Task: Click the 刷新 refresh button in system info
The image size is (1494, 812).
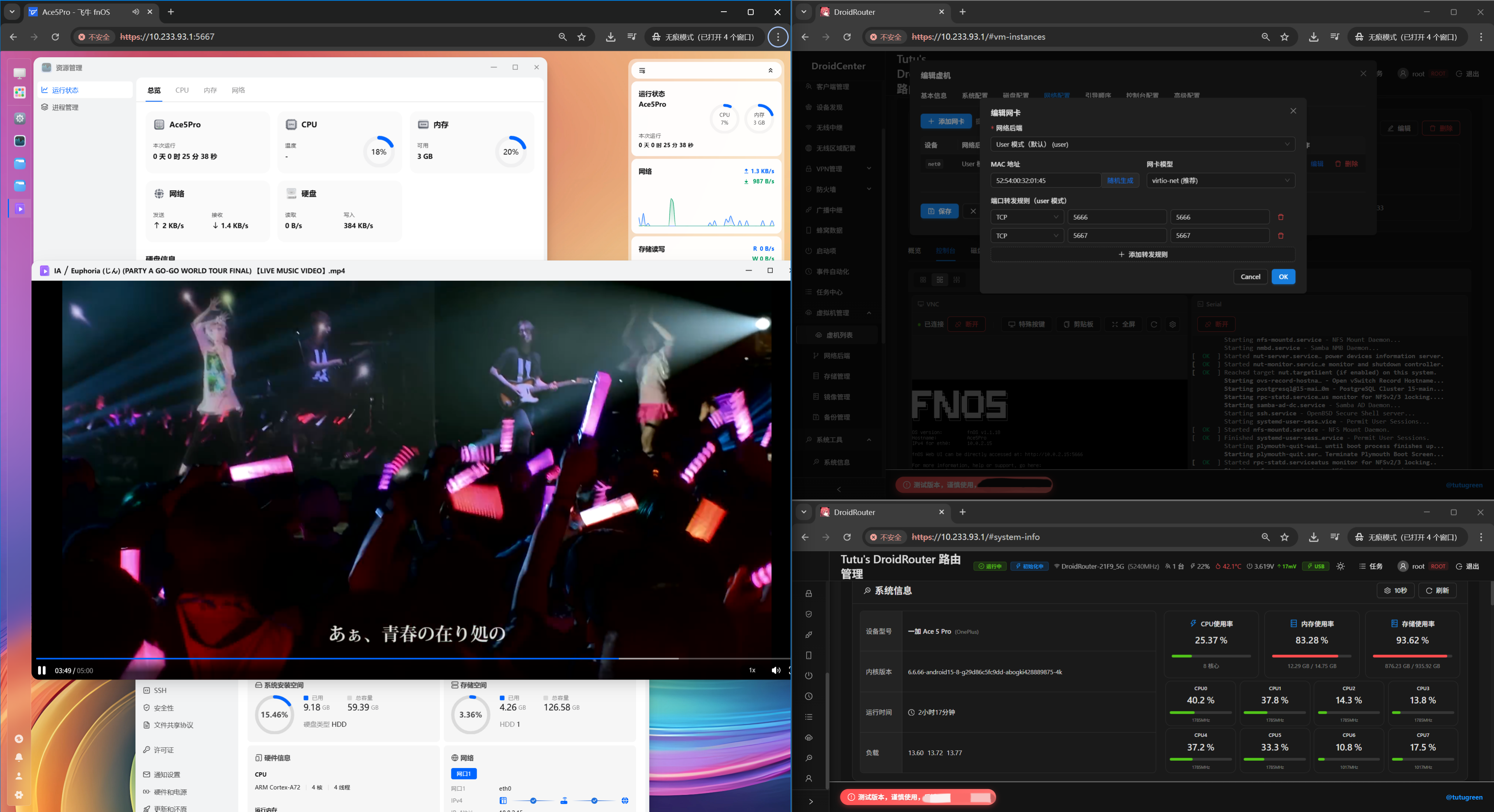Action: [1437, 591]
